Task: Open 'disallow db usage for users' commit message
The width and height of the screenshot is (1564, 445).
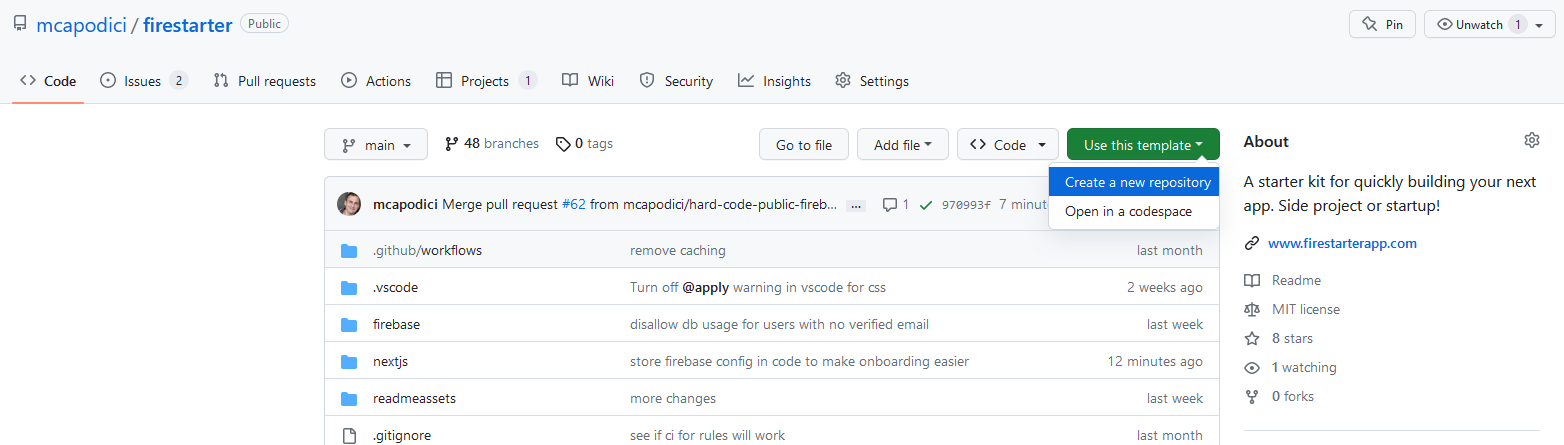Action: [x=779, y=324]
